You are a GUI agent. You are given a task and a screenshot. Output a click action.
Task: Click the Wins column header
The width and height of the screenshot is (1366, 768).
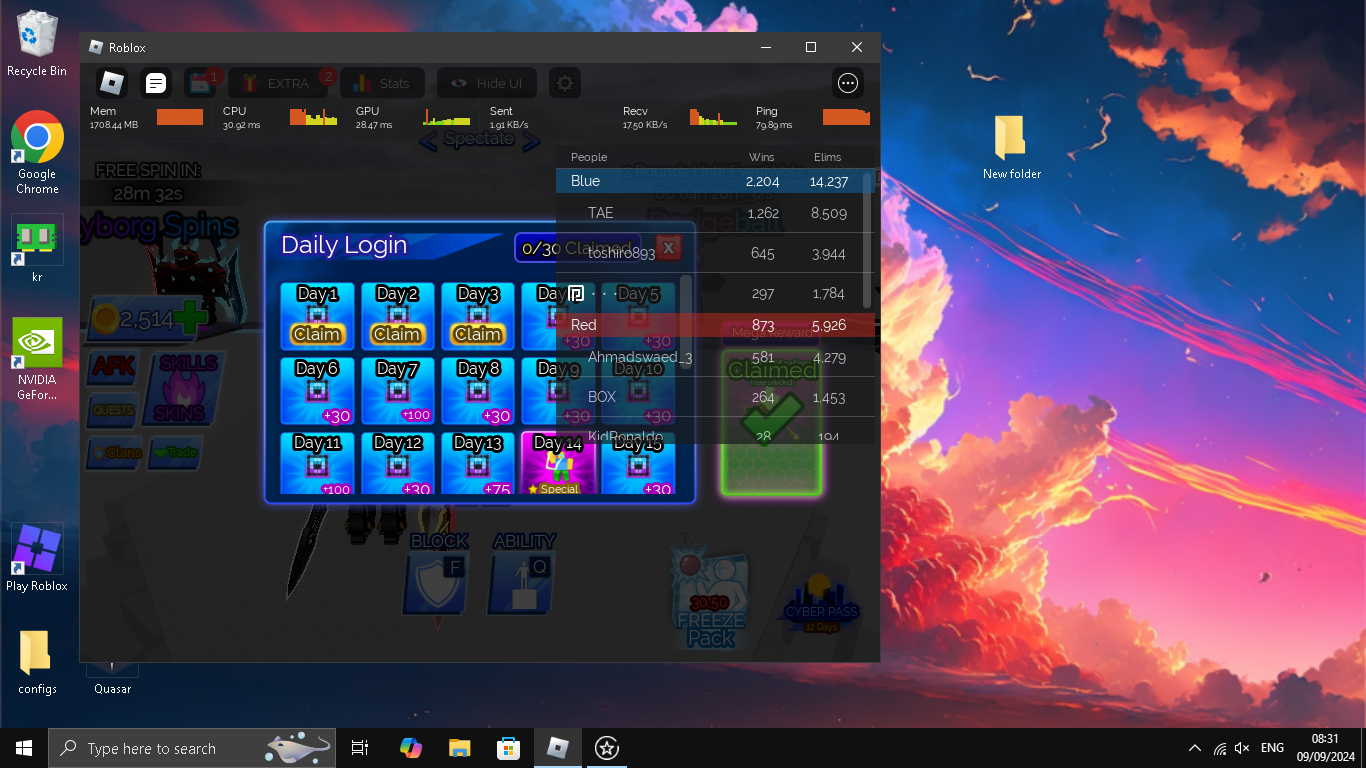point(762,157)
